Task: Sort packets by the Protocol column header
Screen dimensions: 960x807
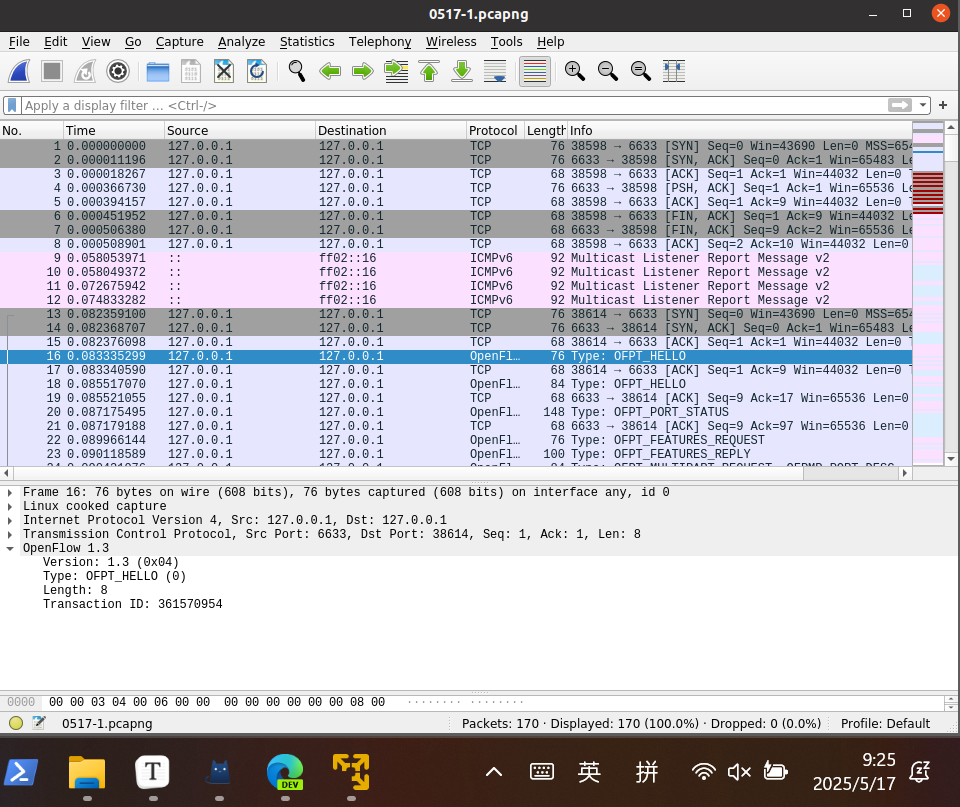Action: click(494, 130)
